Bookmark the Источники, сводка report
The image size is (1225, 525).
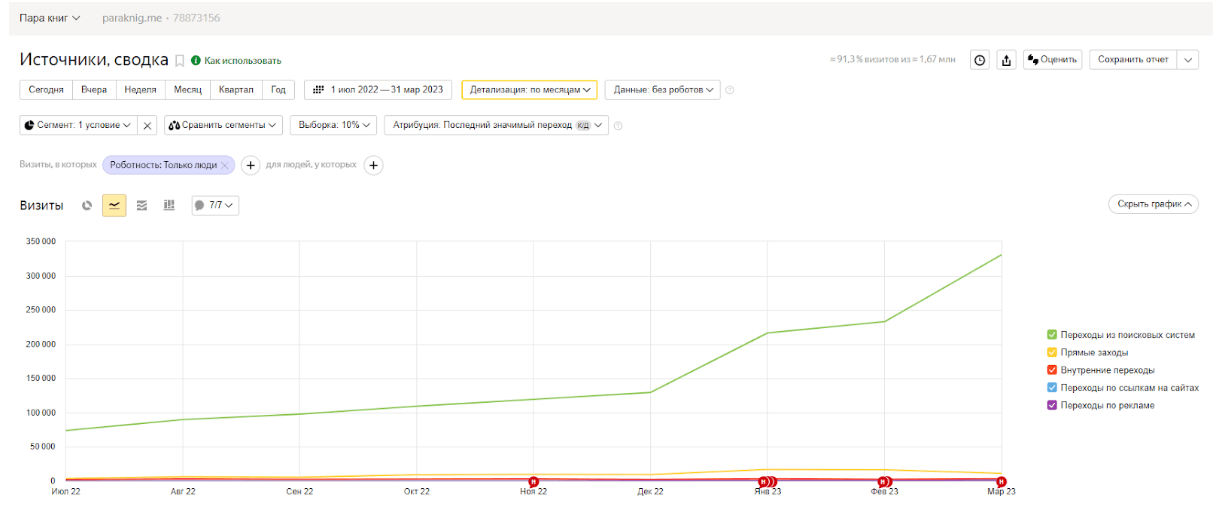(180, 61)
